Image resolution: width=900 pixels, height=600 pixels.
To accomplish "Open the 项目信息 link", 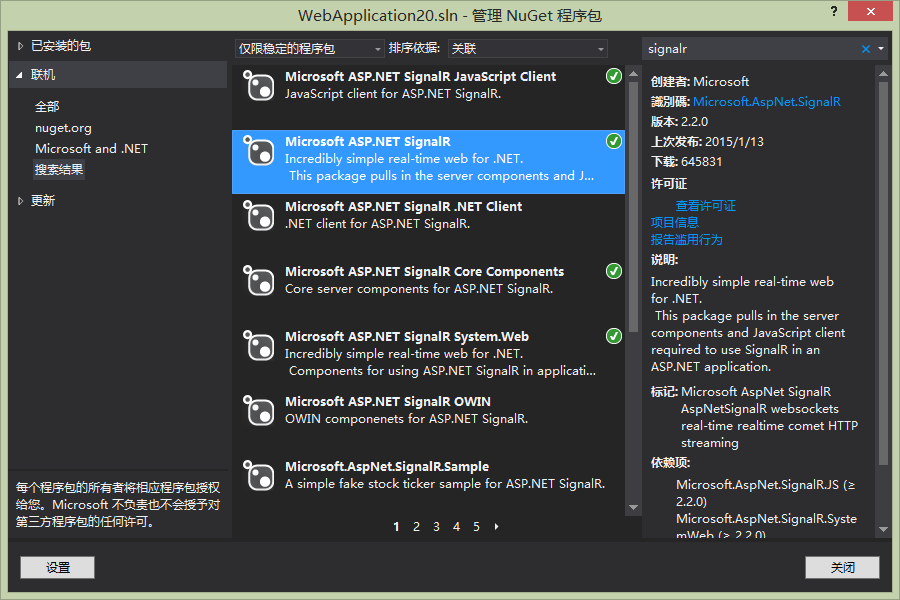I will click(x=674, y=222).
